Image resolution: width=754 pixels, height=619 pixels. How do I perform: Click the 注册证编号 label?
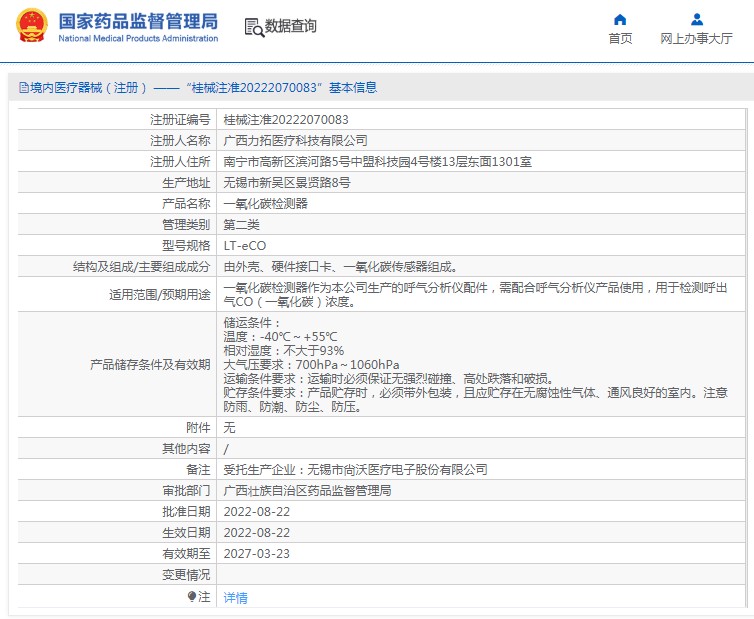pyautogui.click(x=180, y=120)
